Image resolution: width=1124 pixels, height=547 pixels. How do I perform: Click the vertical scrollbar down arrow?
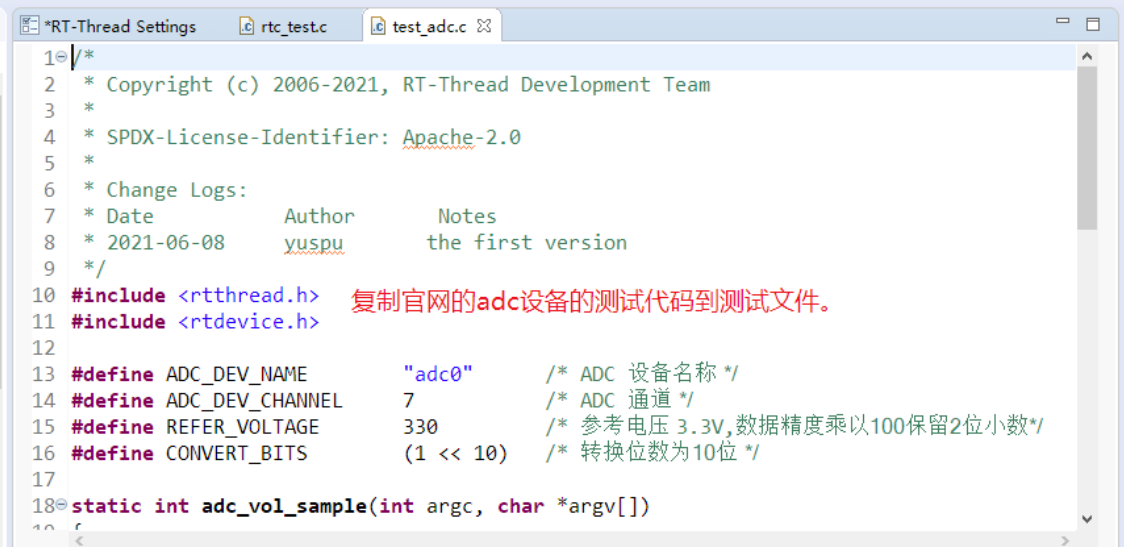(x=1087, y=518)
